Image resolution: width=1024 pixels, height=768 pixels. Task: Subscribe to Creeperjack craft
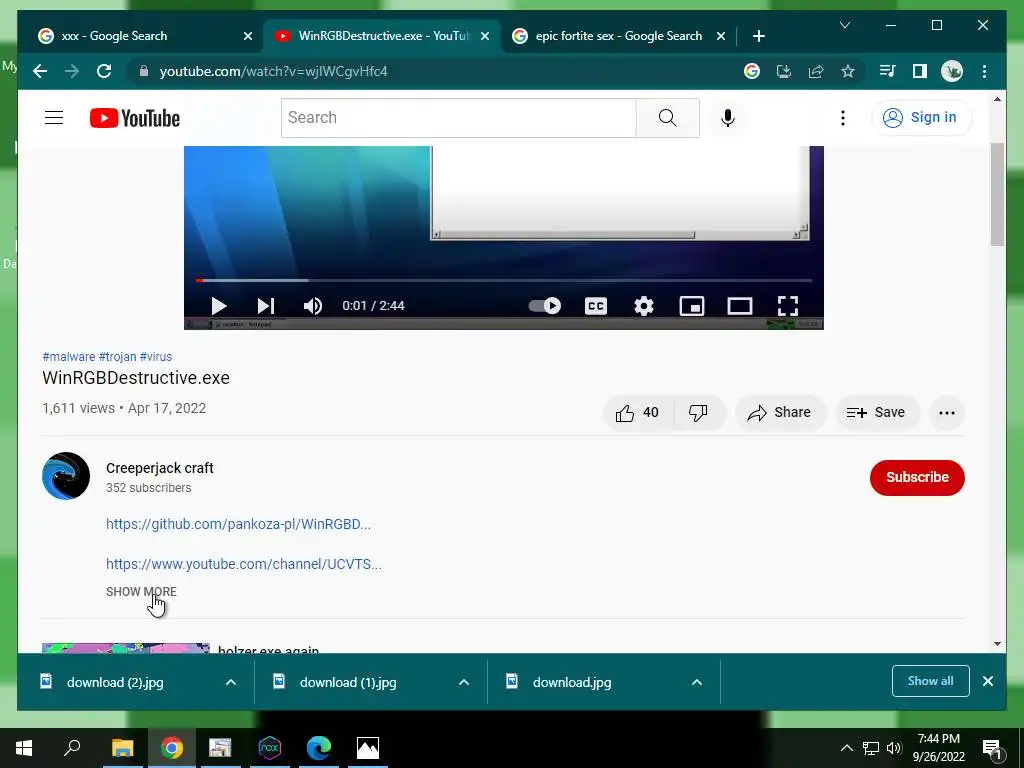917,477
